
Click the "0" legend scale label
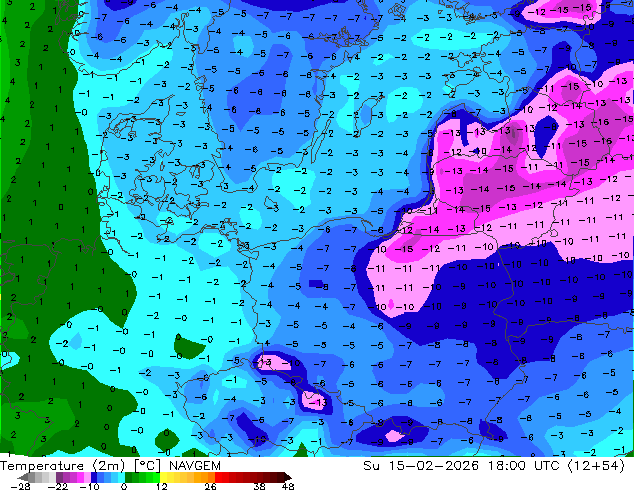pos(124,486)
